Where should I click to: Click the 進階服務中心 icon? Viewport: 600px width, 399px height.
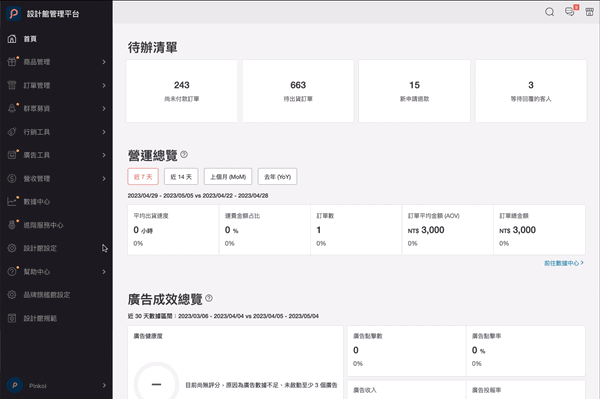(12, 225)
